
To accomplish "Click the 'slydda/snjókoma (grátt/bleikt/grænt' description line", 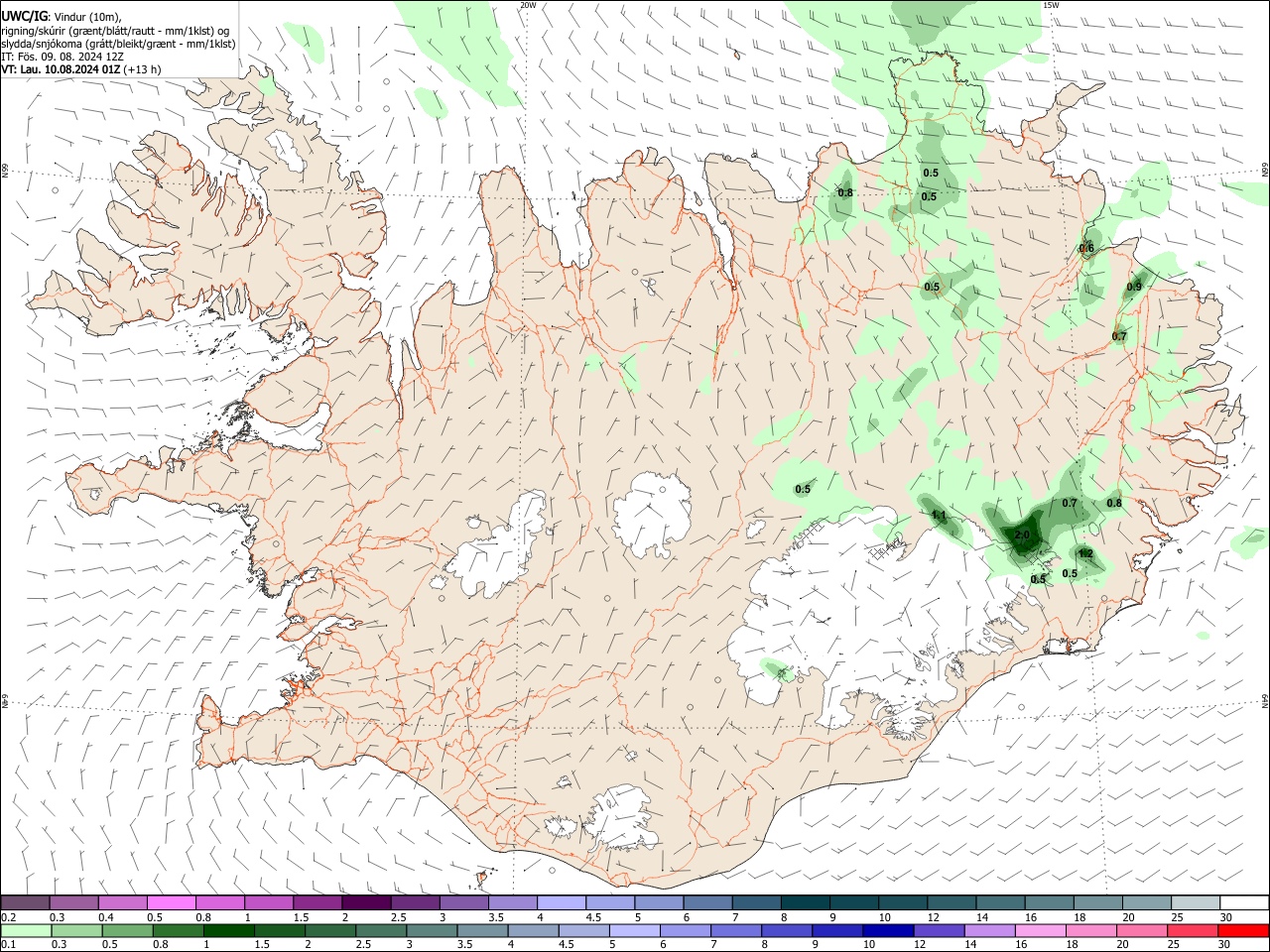I will [118, 44].
